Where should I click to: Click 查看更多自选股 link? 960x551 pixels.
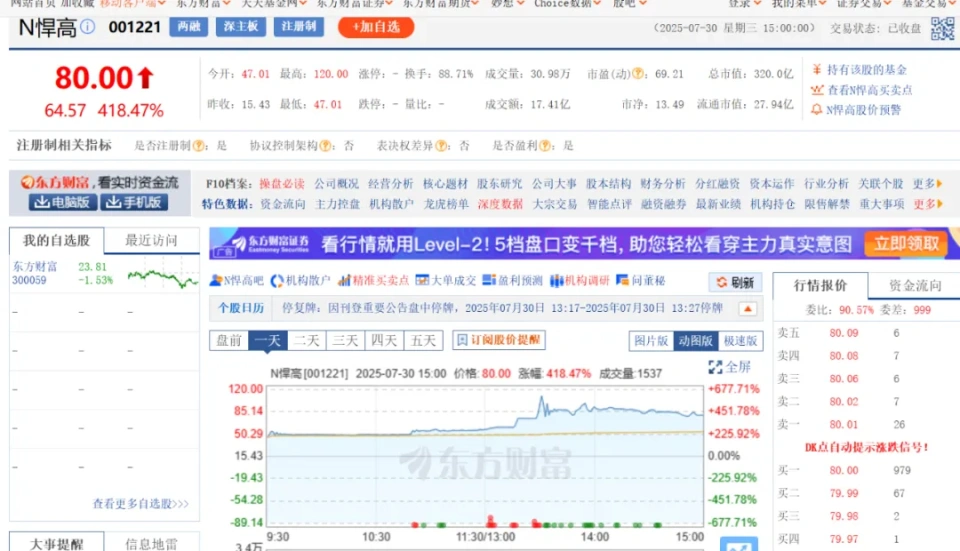click(140, 504)
